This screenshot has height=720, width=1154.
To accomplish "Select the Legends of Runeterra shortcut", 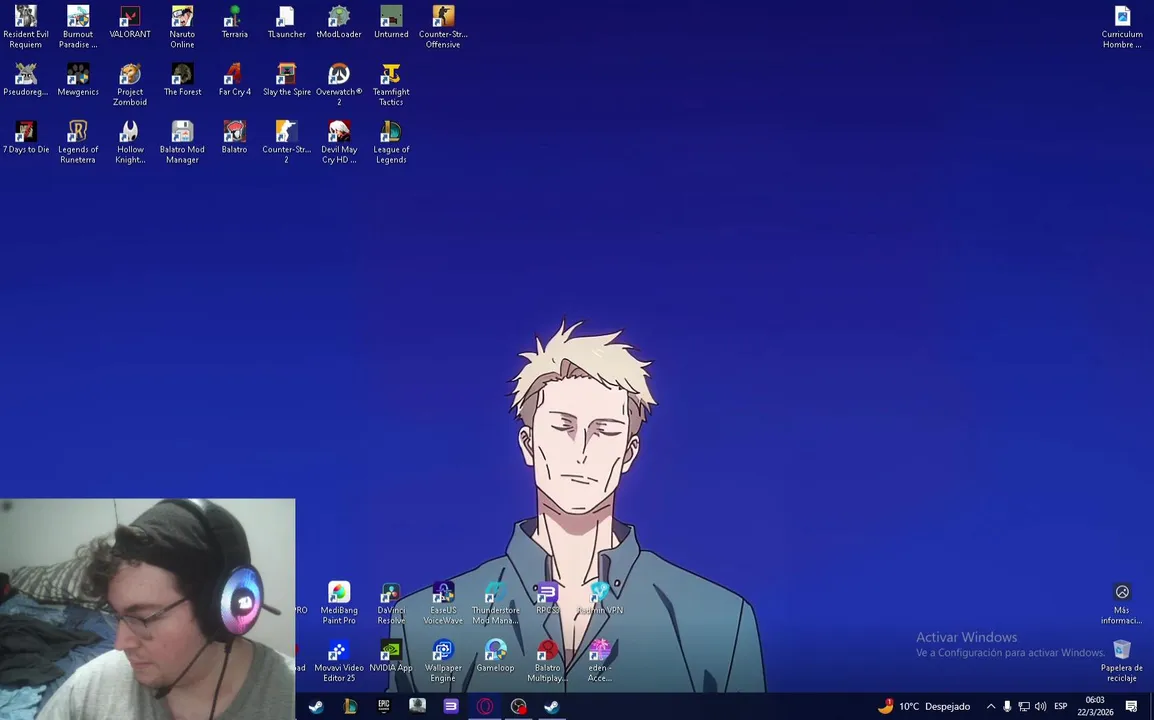I will (x=78, y=141).
